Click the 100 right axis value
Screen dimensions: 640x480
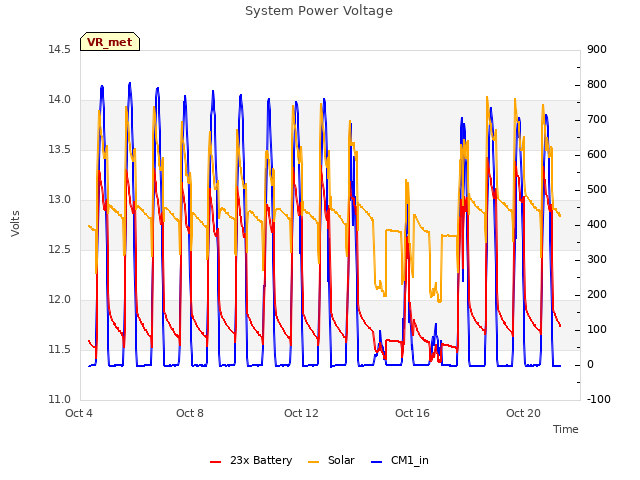597,330
